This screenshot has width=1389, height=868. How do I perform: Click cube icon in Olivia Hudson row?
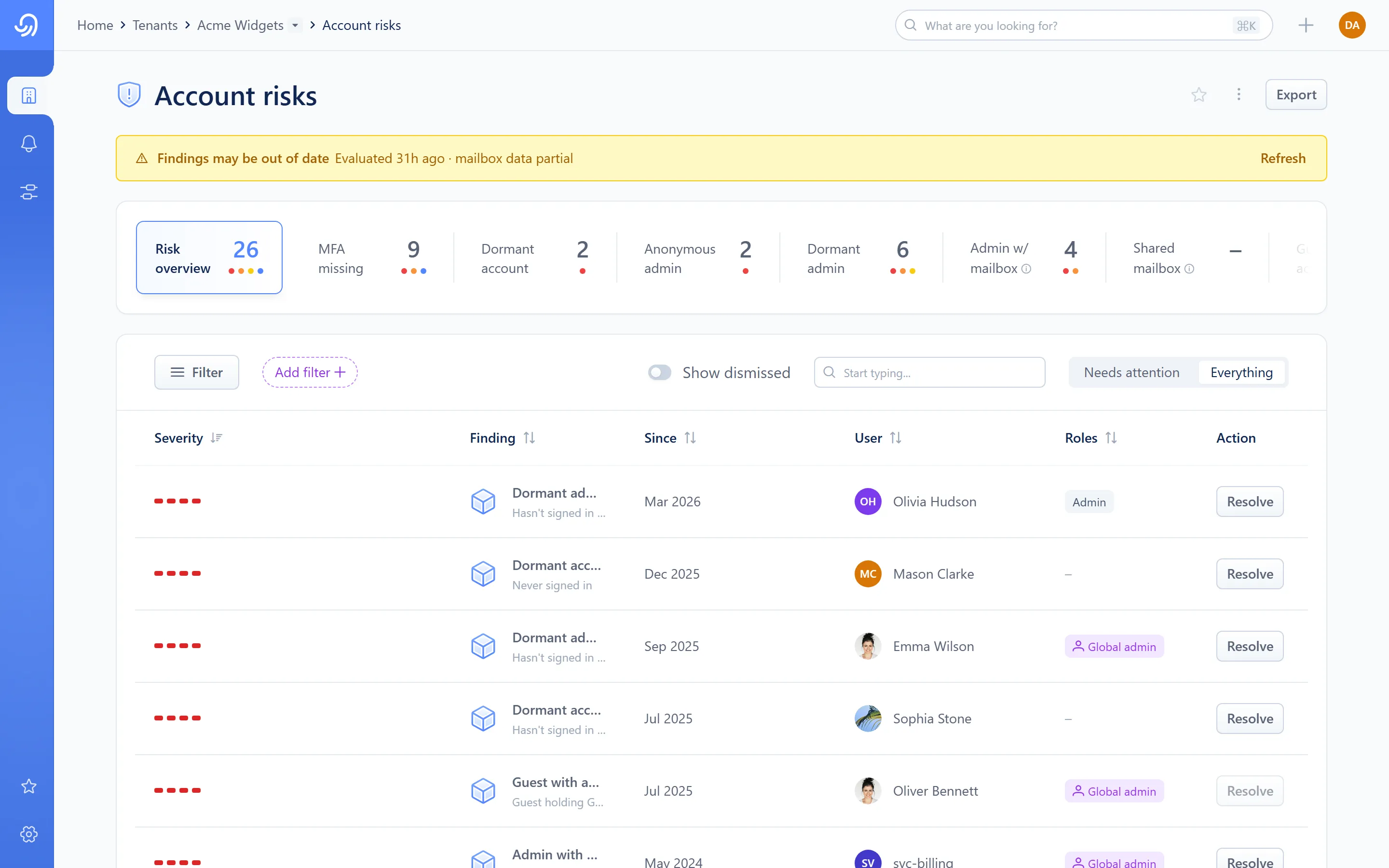pyautogui.click(x=483, y=502)
